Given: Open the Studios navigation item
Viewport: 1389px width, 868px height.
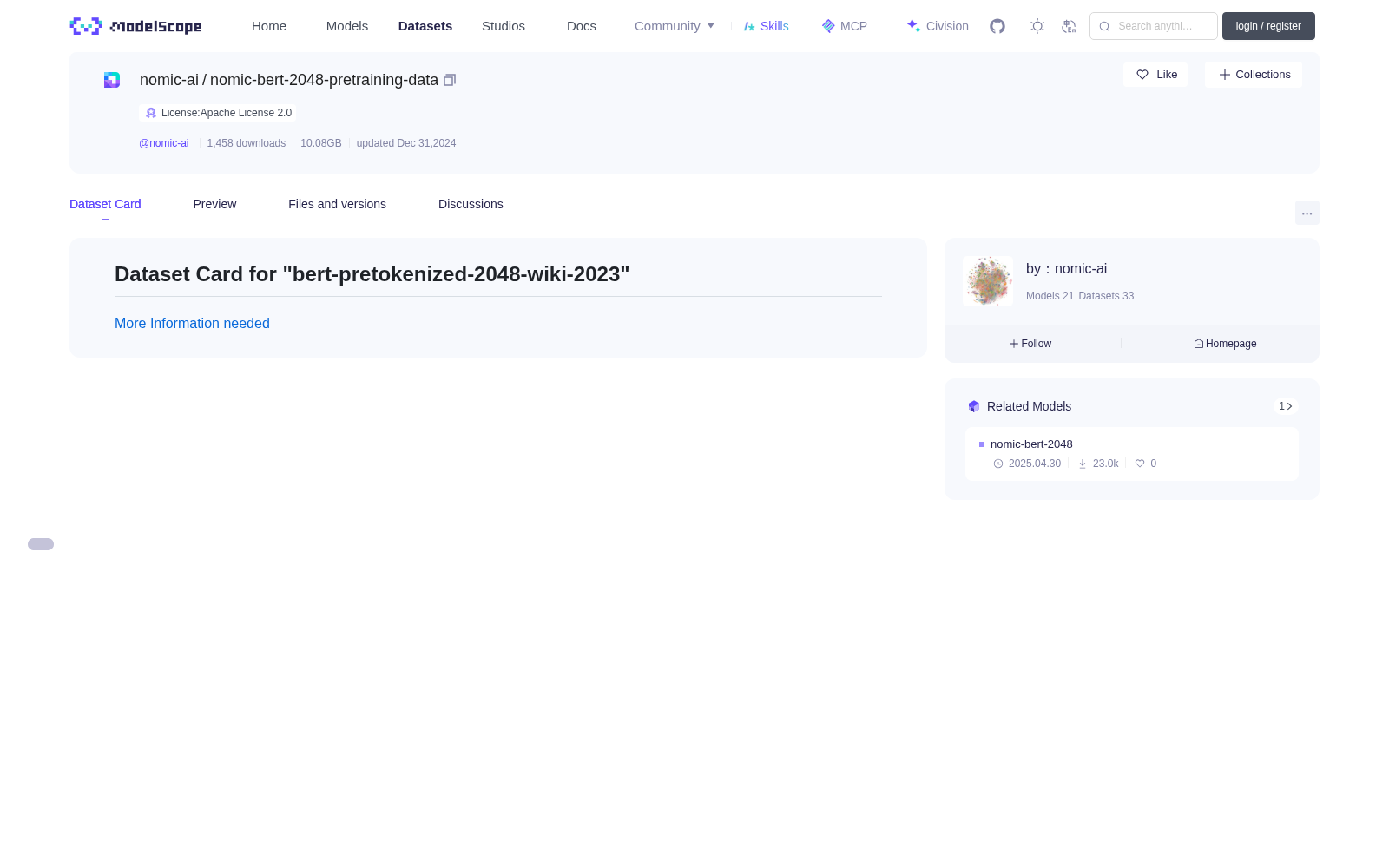Looking at the screenshot, I should (x=504, y=26).
